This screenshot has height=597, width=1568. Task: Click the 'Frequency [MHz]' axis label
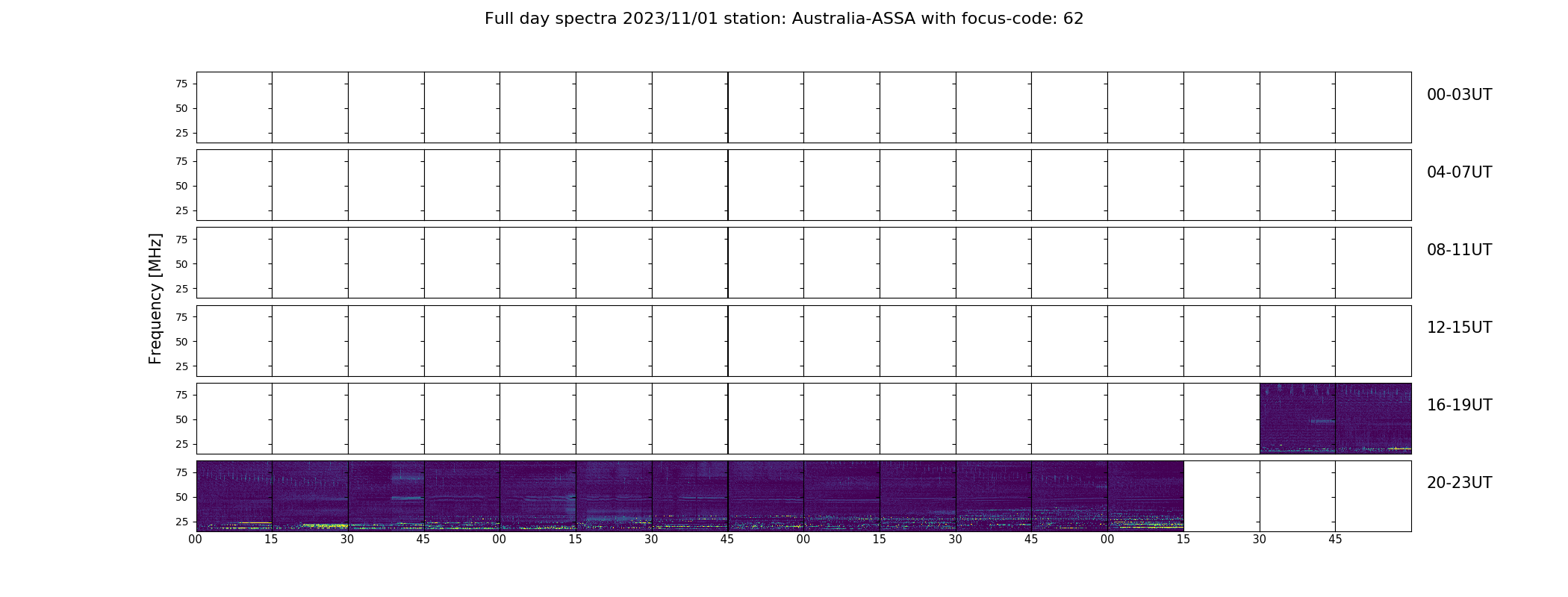pyautogui.click(x=155, y=298)
